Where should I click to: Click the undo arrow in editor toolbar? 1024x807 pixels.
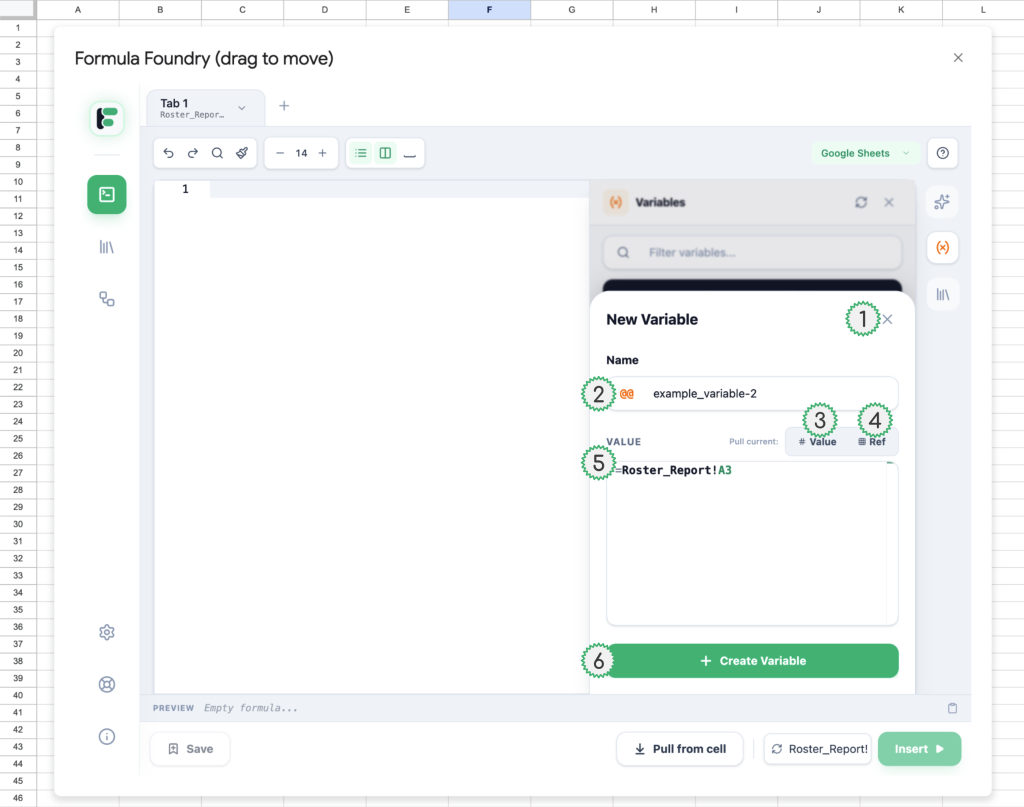[168, 153]
